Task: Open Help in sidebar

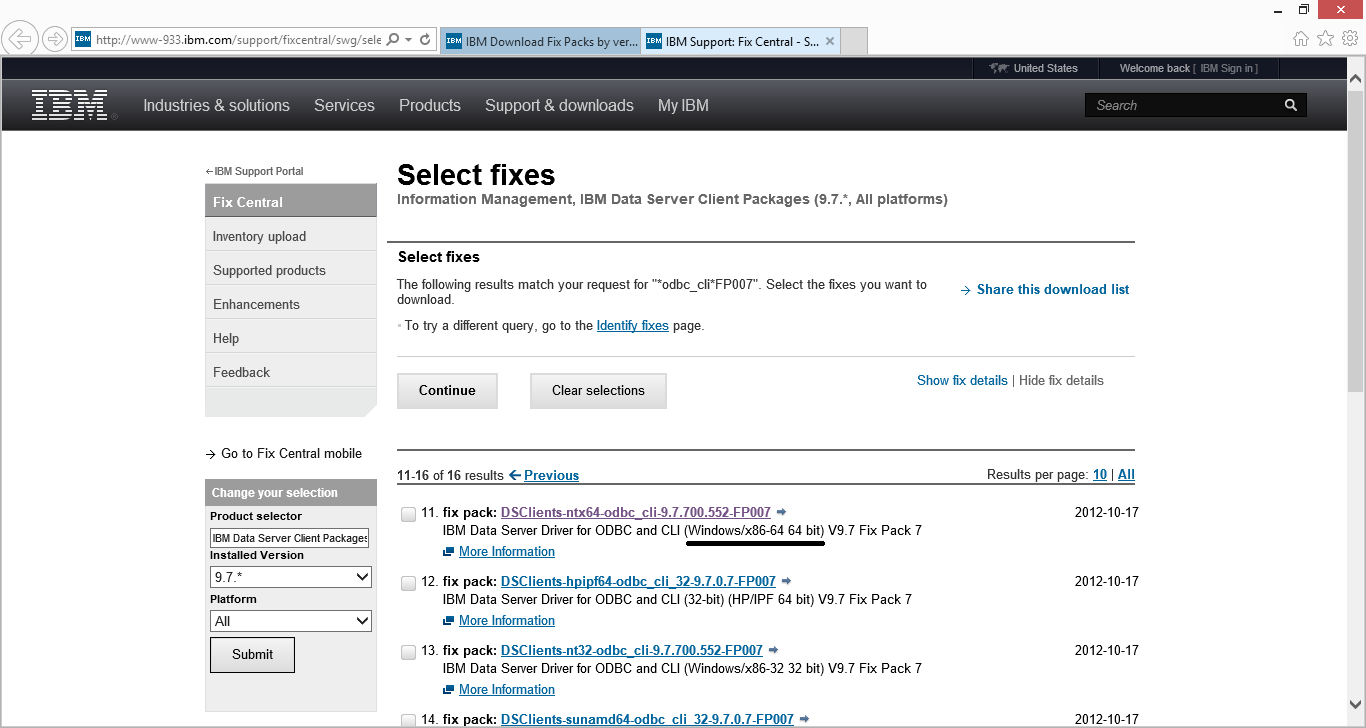Action: [291, 339]
